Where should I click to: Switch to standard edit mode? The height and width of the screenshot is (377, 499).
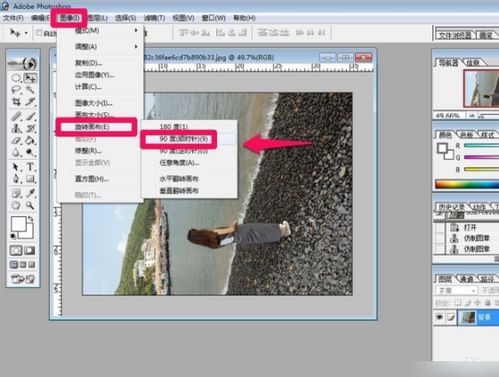click(x=16, y=251)
